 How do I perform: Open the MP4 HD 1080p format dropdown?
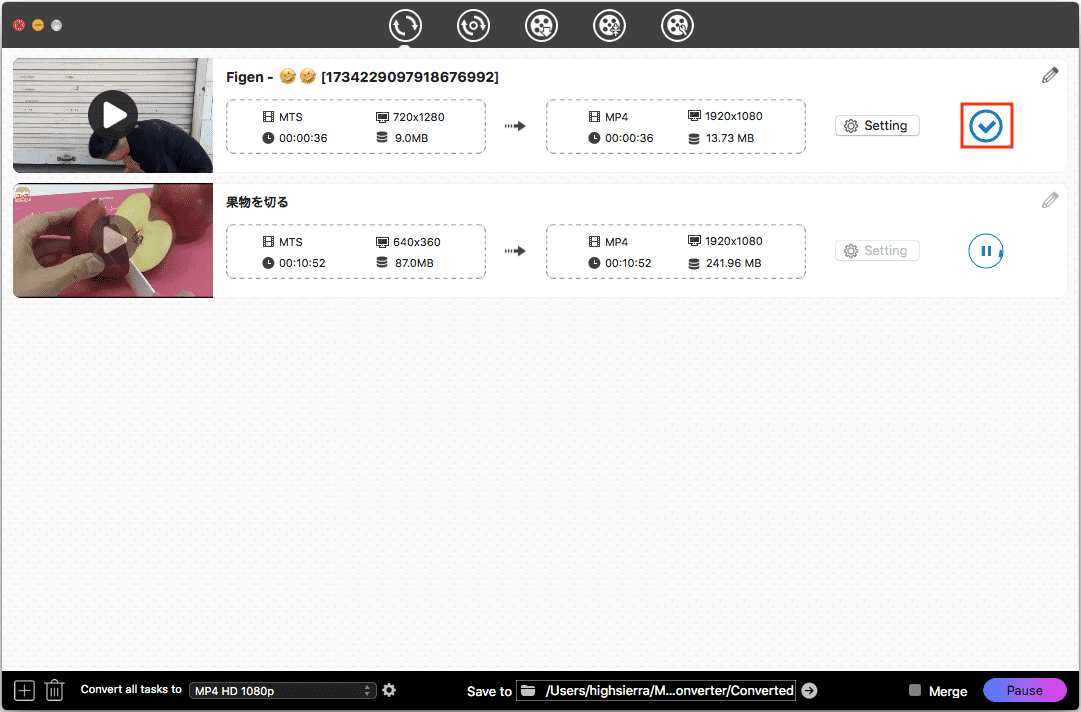click(x=283, y=691)
